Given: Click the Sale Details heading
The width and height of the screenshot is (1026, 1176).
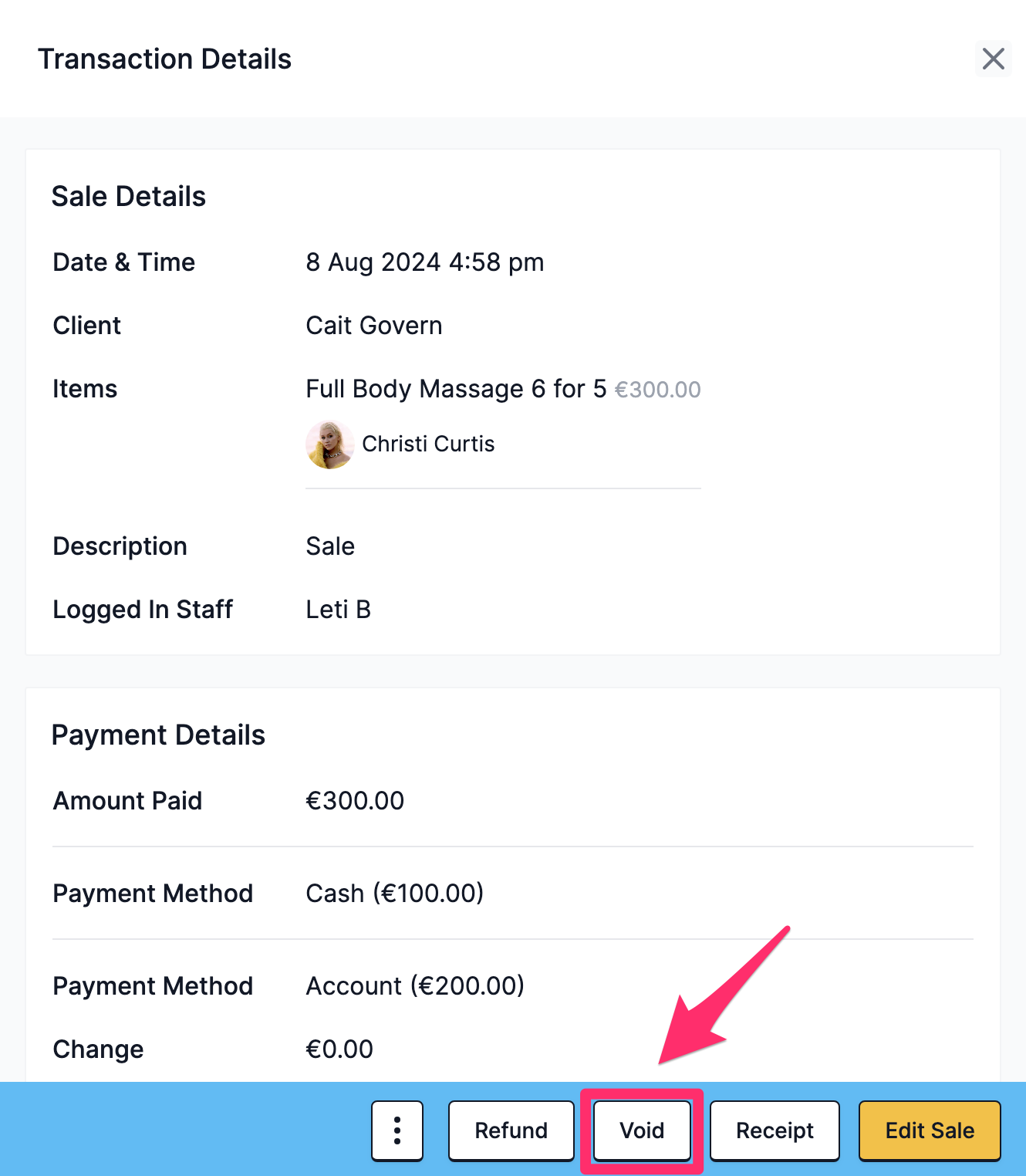Looking at the screenshot, I should 129,197.
